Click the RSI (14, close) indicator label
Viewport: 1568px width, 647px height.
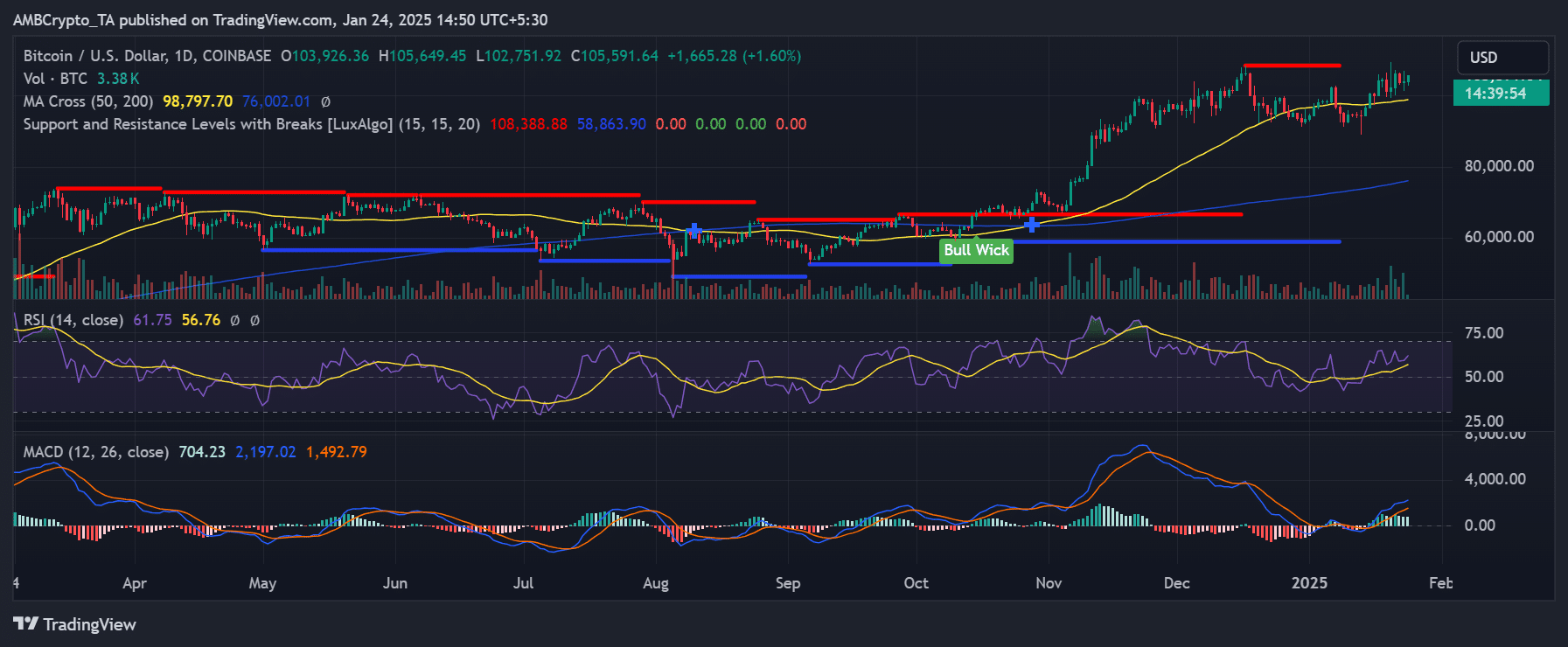point(73,320)
